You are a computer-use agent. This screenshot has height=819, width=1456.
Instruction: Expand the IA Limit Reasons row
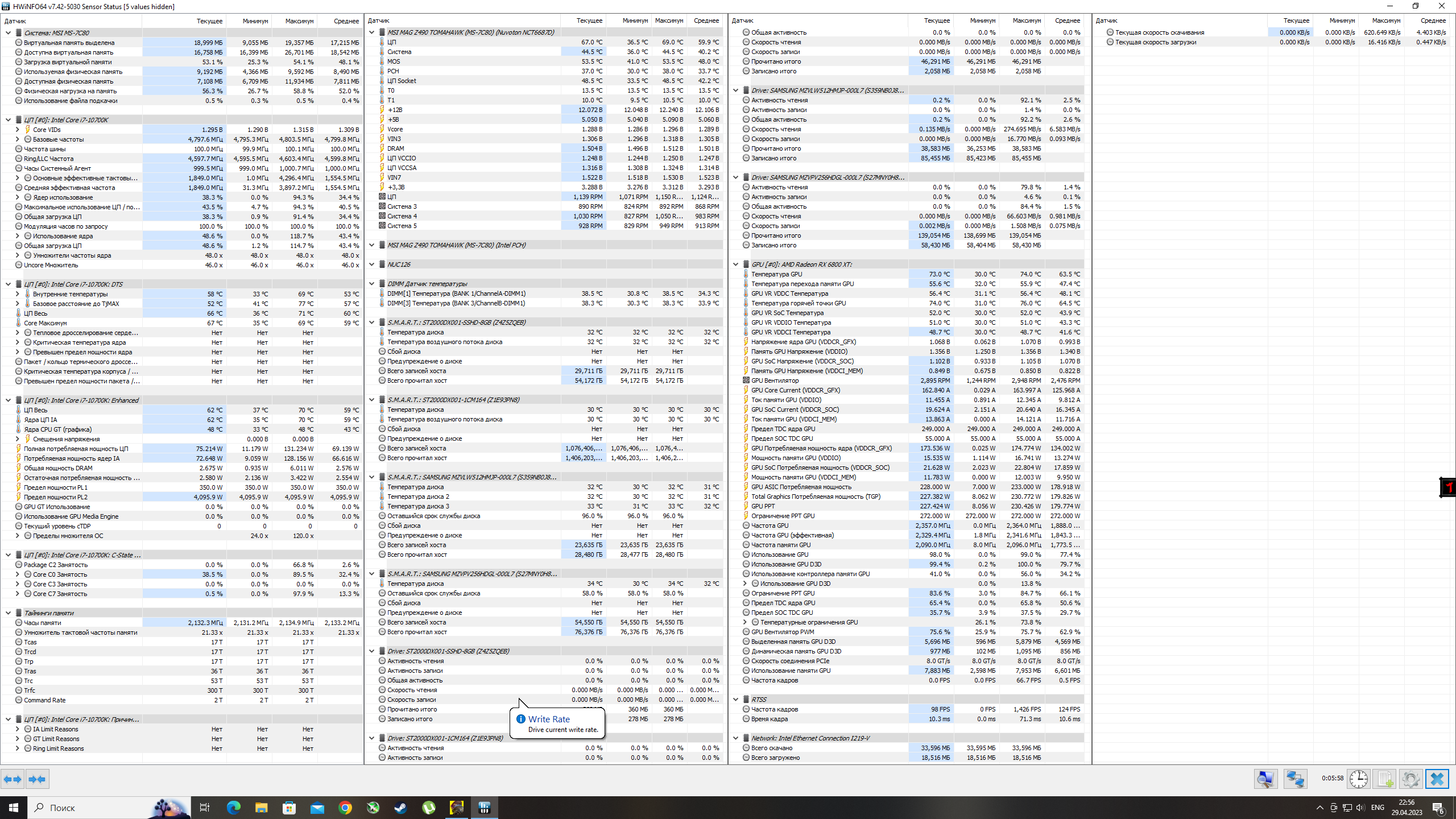pyautogui.click(x=17, y=729)
